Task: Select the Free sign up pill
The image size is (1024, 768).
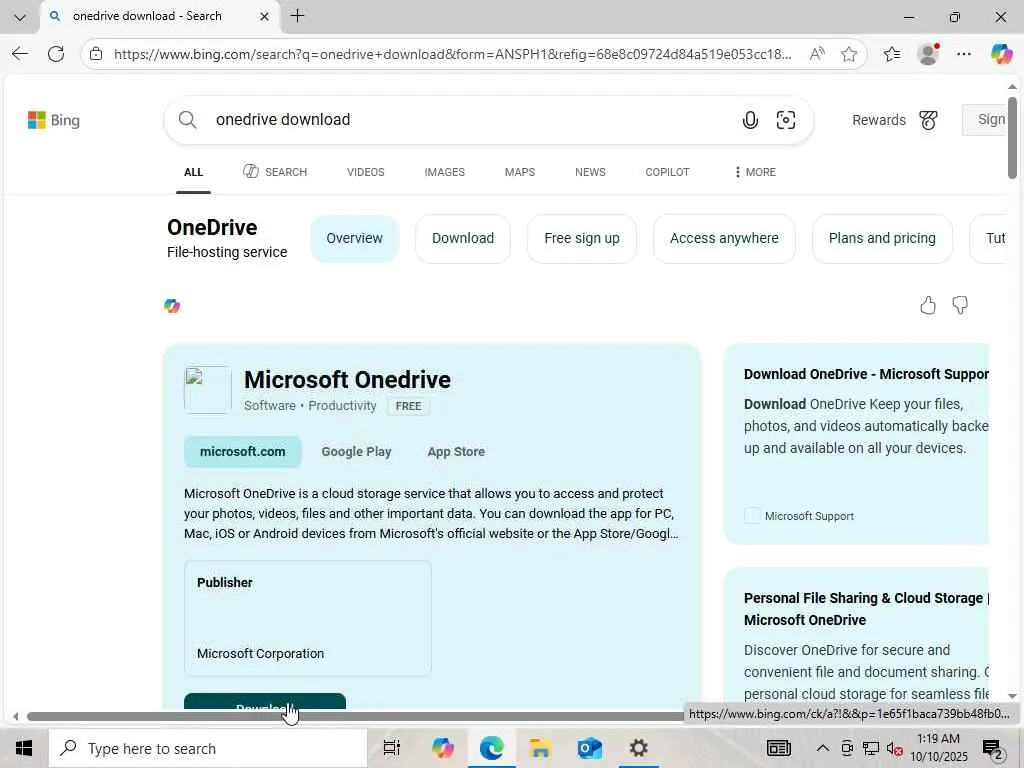Action: [x=582, y=238]
